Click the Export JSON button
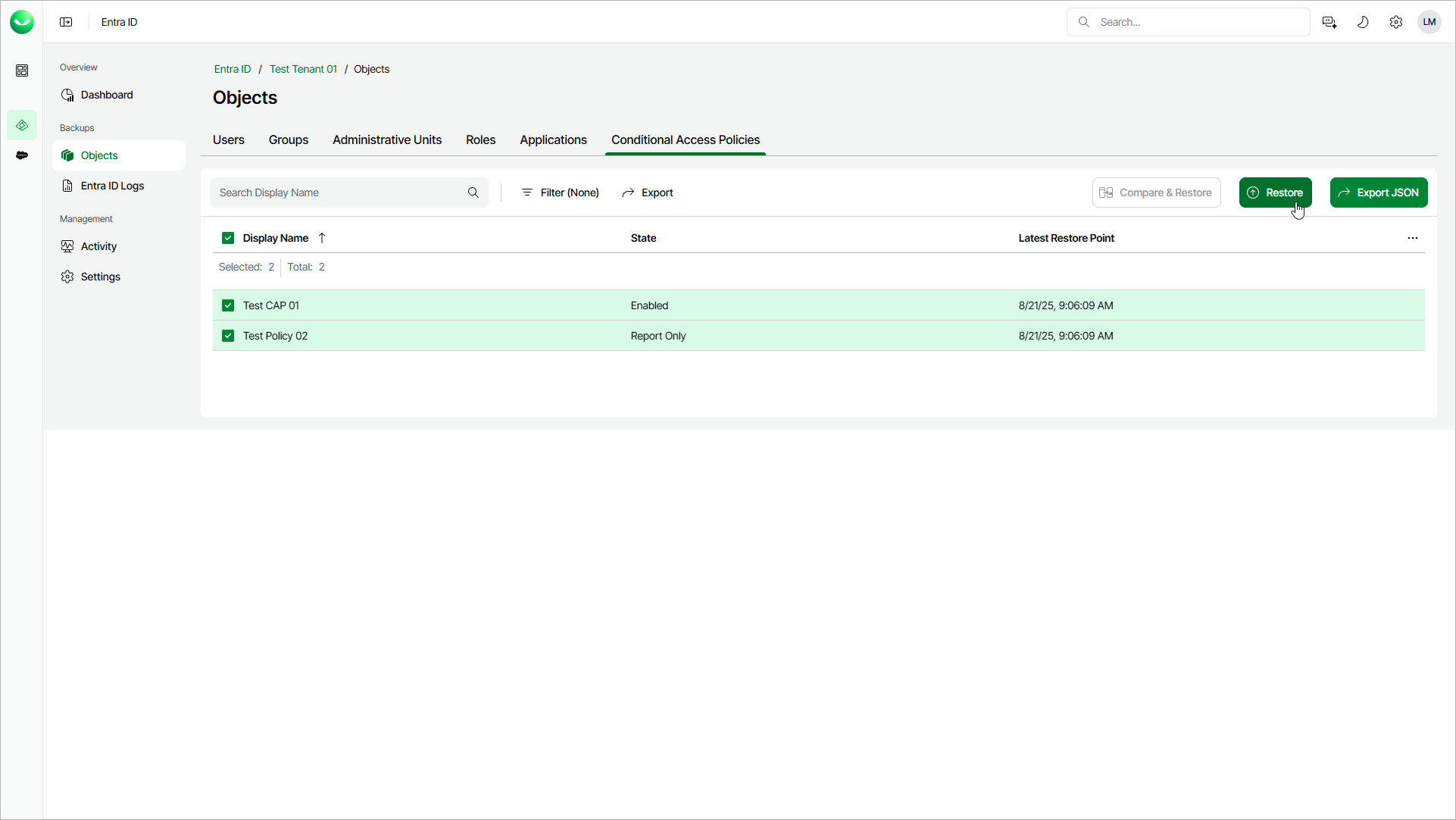1456x820 pixels. pos(1379,192)
